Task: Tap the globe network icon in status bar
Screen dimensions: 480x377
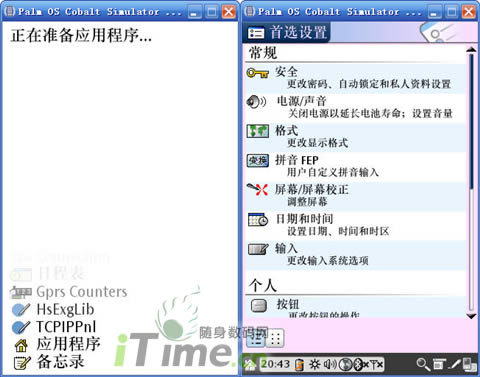Action: pyautogui.click(x=346, y=364)
